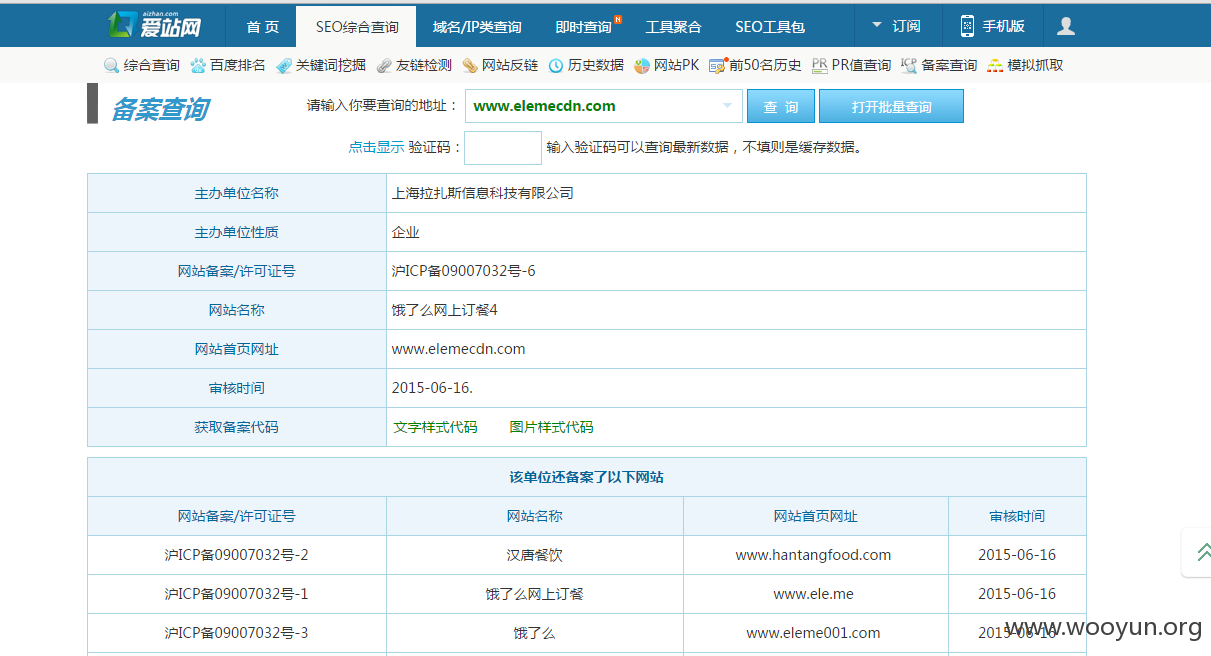Click the site name 饿了么网上订餐4
The width and height of the screenshot is (1211, 656).
point(445,310)
